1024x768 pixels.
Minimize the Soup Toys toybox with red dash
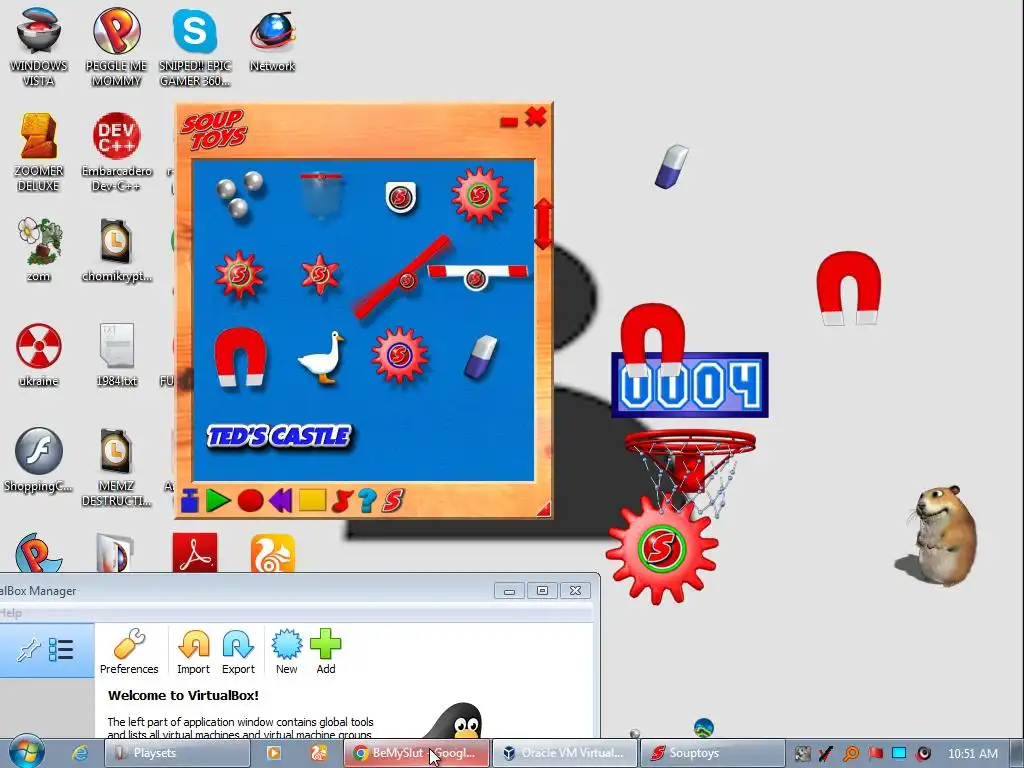tap(509, 122)
